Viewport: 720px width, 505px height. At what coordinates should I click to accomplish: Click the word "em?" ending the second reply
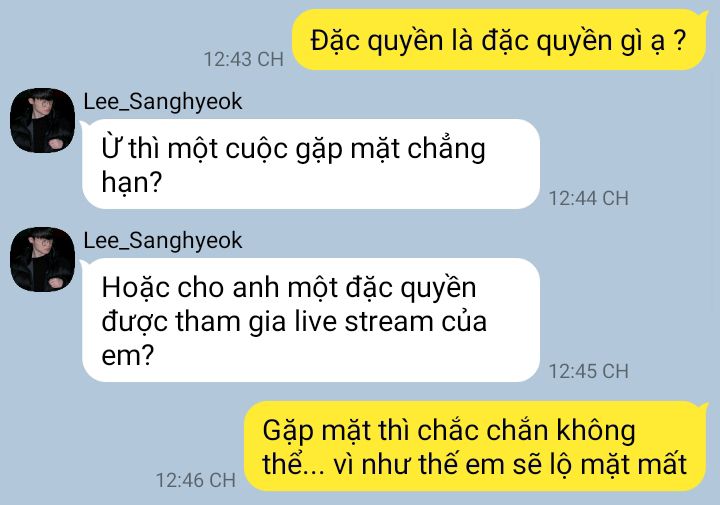[128, 355]
